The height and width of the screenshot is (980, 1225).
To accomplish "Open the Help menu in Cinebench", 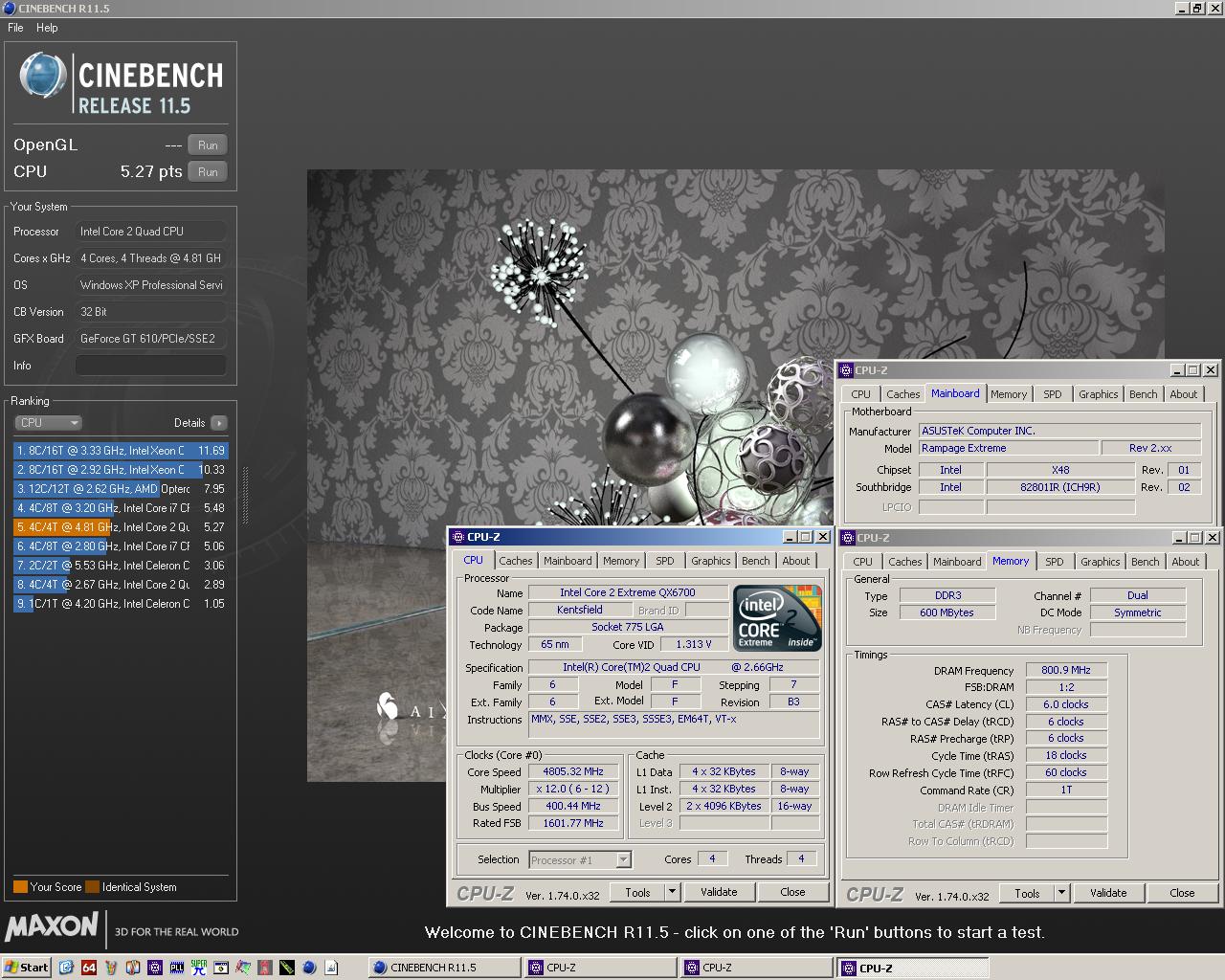I will [x=47, y=28].
